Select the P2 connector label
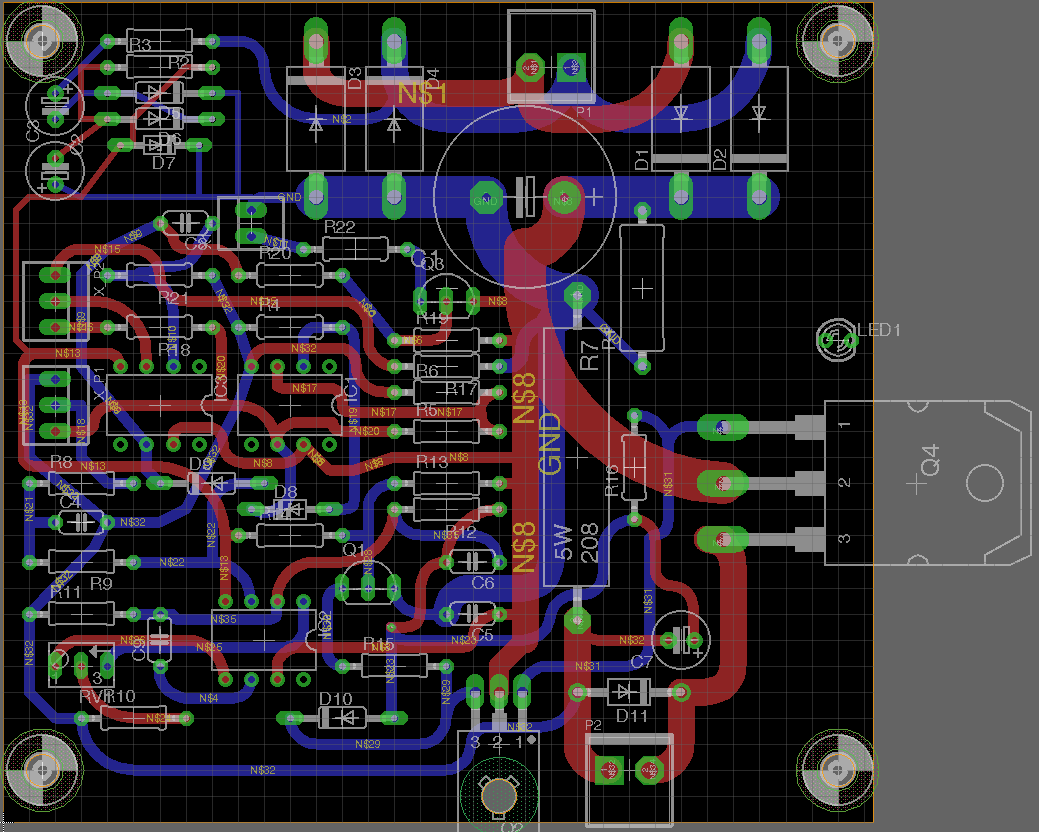Screen dimensions: 1039x832 [x=593, y=725]
